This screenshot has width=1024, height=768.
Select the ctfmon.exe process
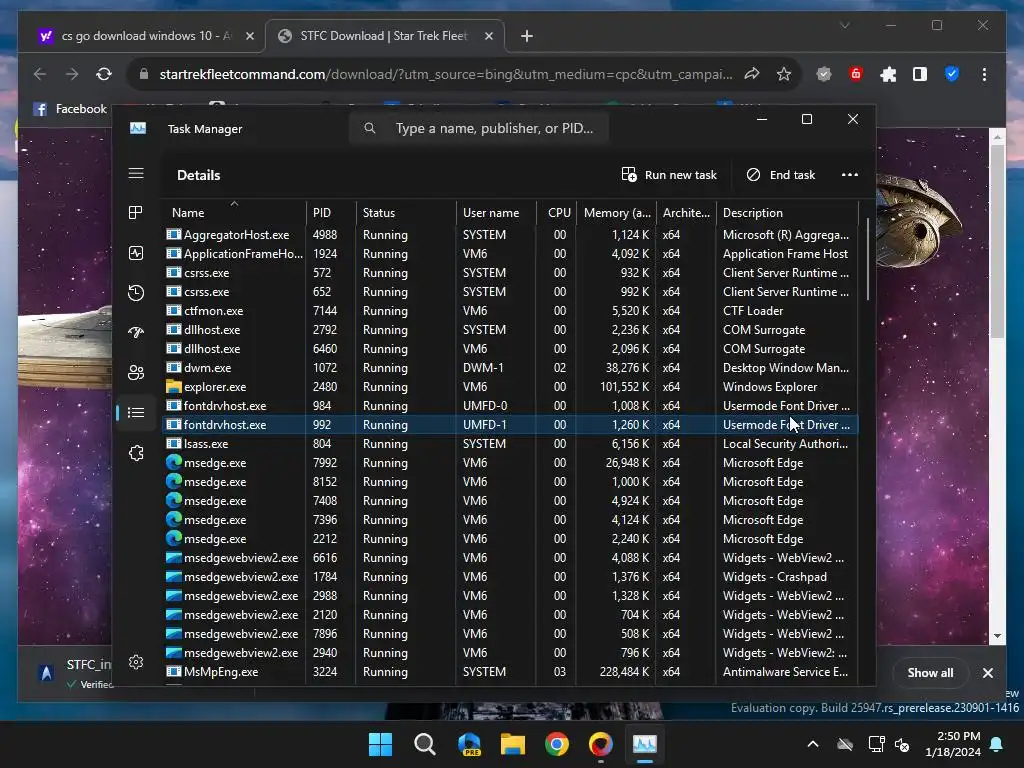point(510,311)
